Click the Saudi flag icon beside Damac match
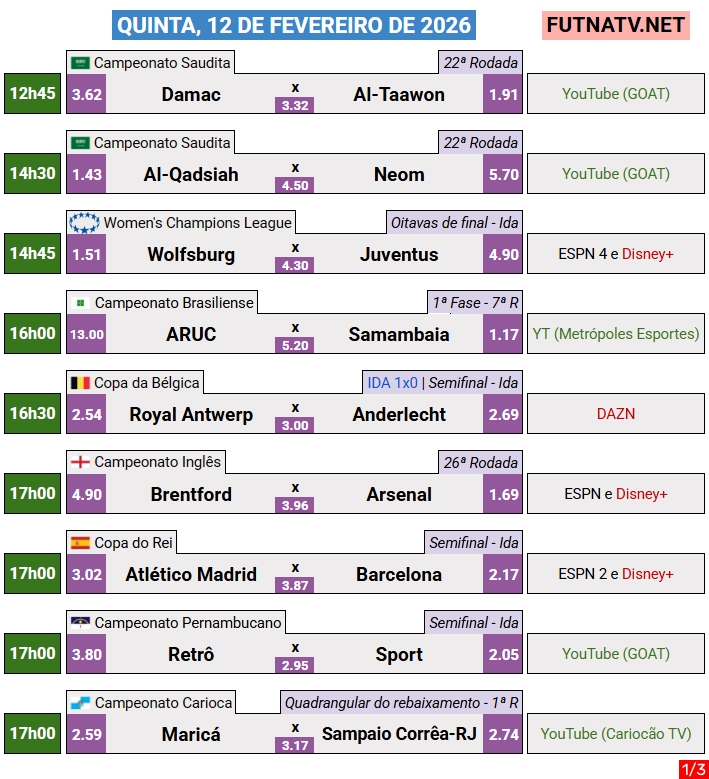The width and height of the screenshot is (709, 779). 80,63
